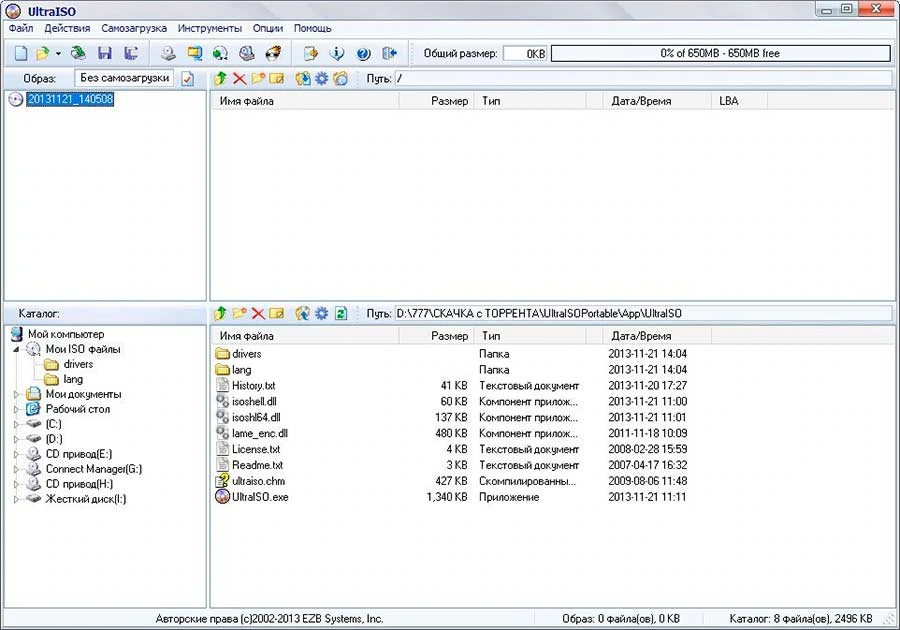Click the 650MB capacity progress bar
The image size is (900, 630).
(x=720, y=53)
